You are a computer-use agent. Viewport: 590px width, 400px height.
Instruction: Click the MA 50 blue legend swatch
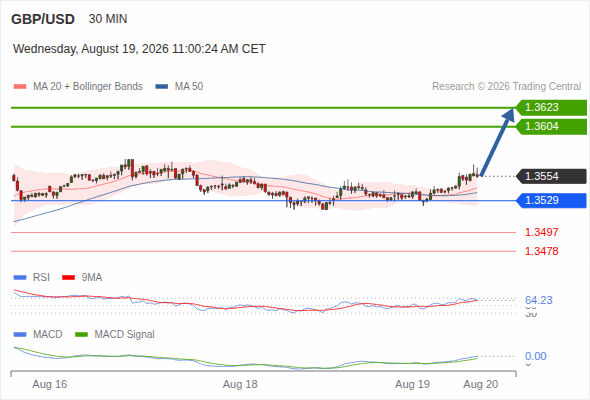tap(162, 87)
